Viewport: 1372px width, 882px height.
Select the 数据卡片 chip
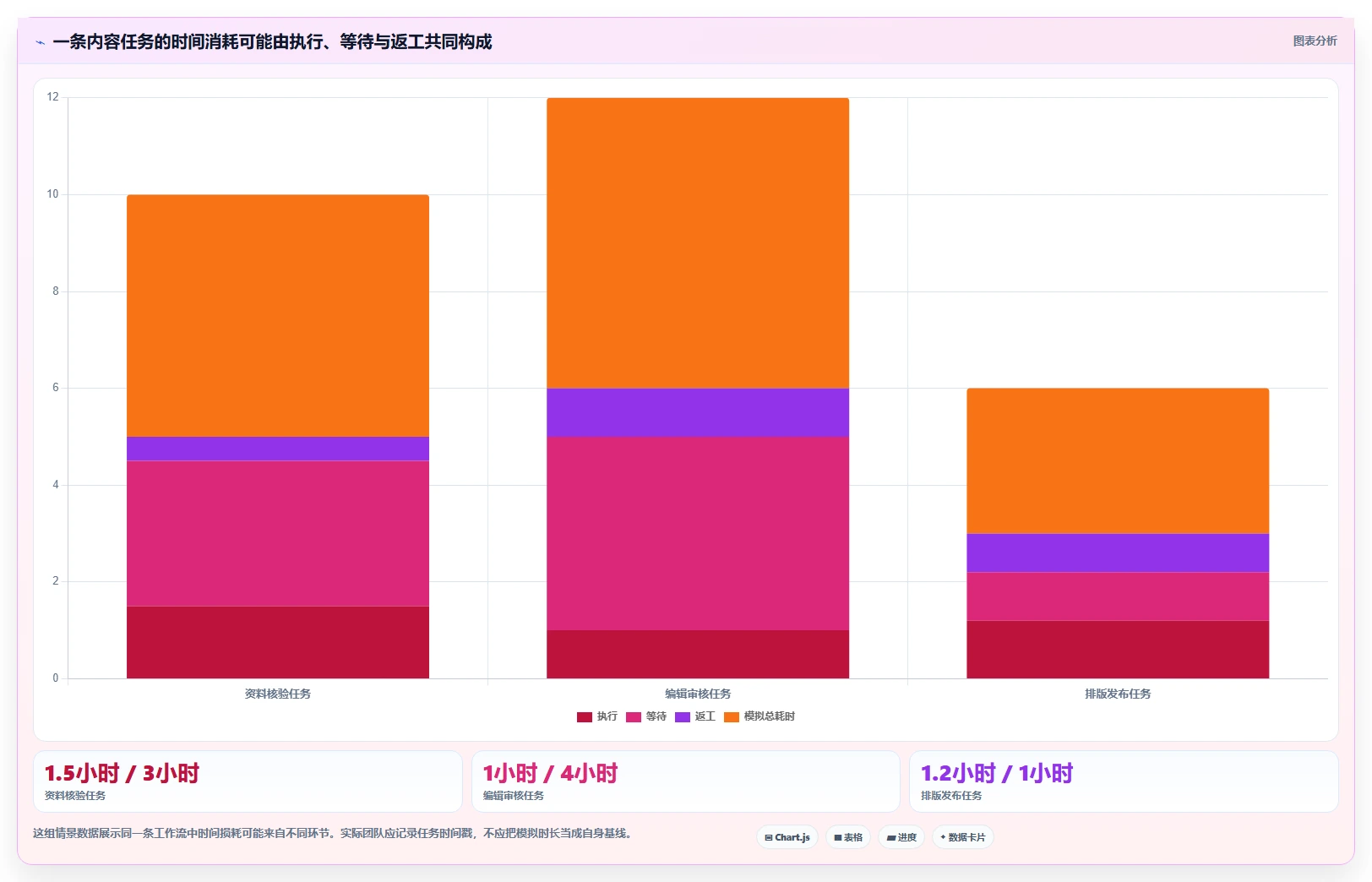963,837
